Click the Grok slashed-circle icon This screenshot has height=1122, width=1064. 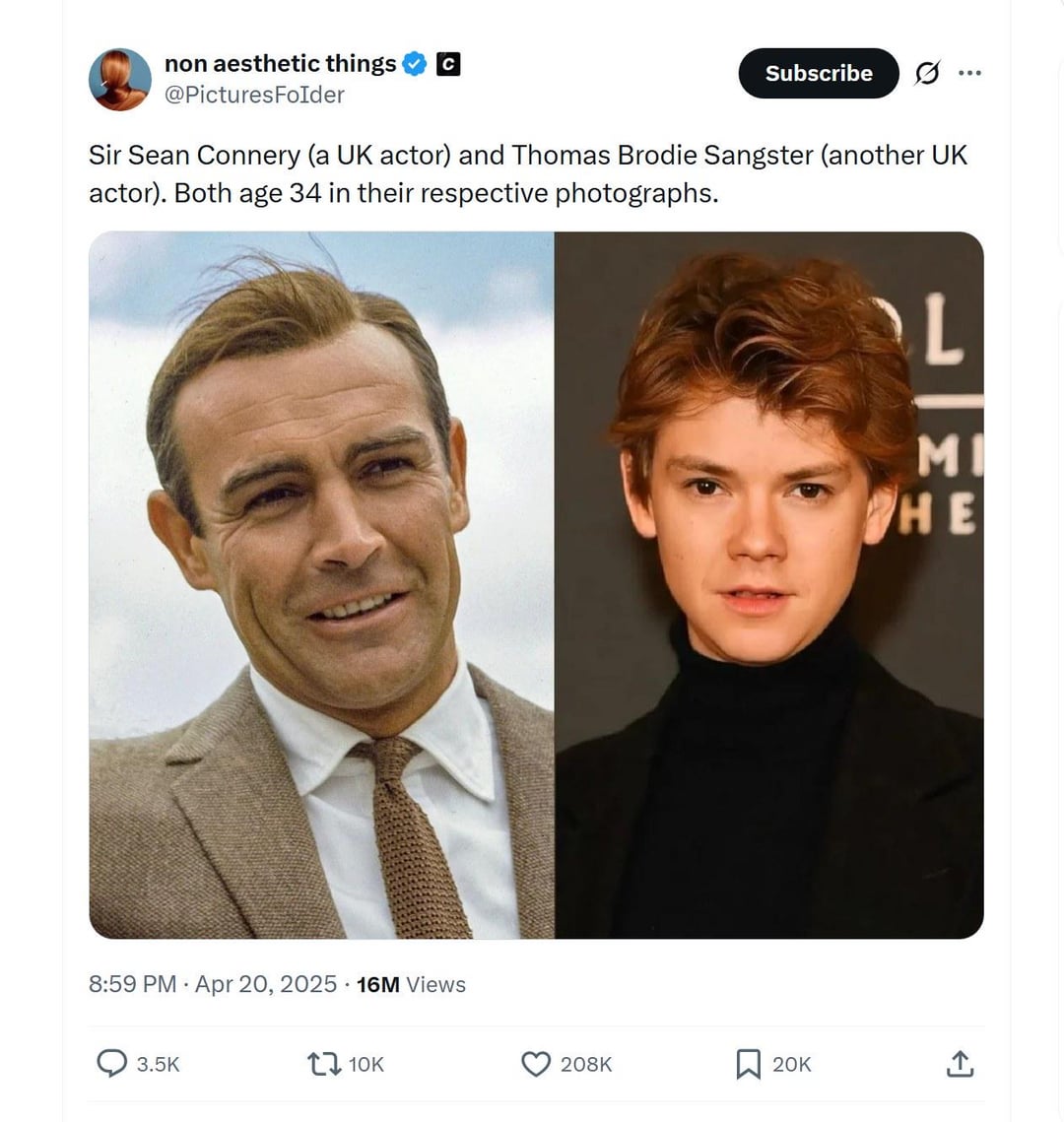[x=927, y=72]
